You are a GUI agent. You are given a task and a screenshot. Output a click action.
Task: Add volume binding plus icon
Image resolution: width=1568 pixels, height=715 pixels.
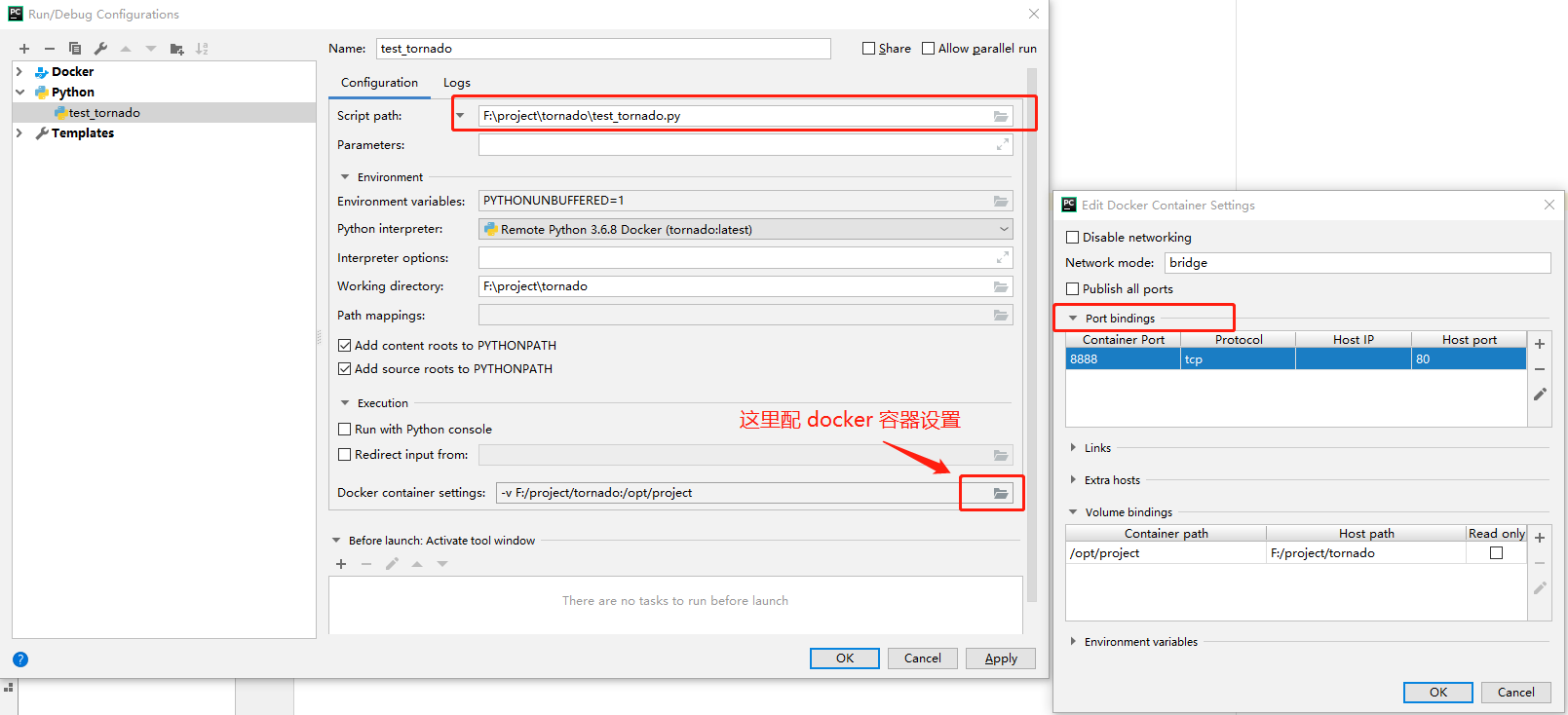click(x=1540, y=538)
